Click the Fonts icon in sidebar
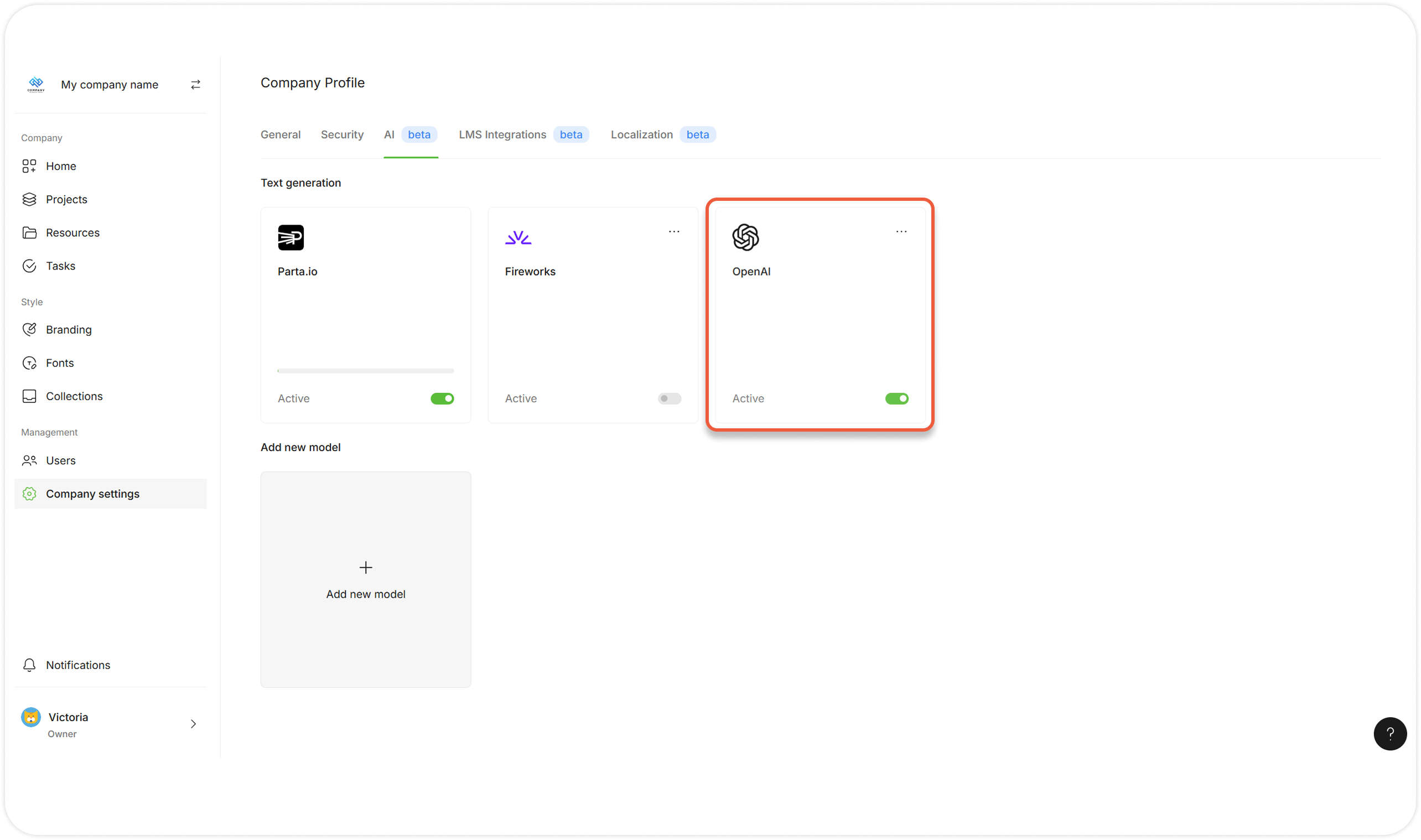The height and width of the screenshot is (840, 1421). (x=29, y=363)
